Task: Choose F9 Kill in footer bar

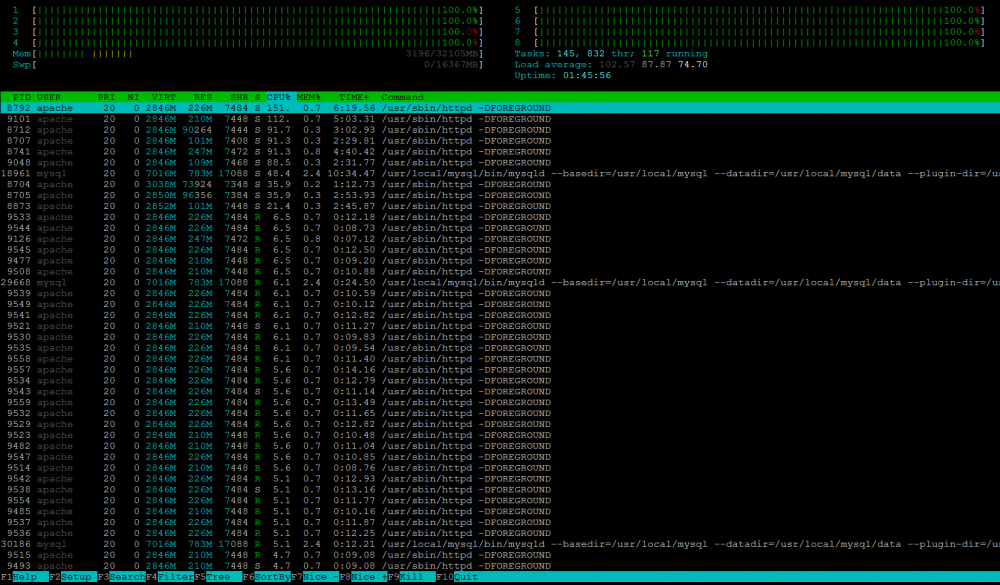Action: click(412, 577)
